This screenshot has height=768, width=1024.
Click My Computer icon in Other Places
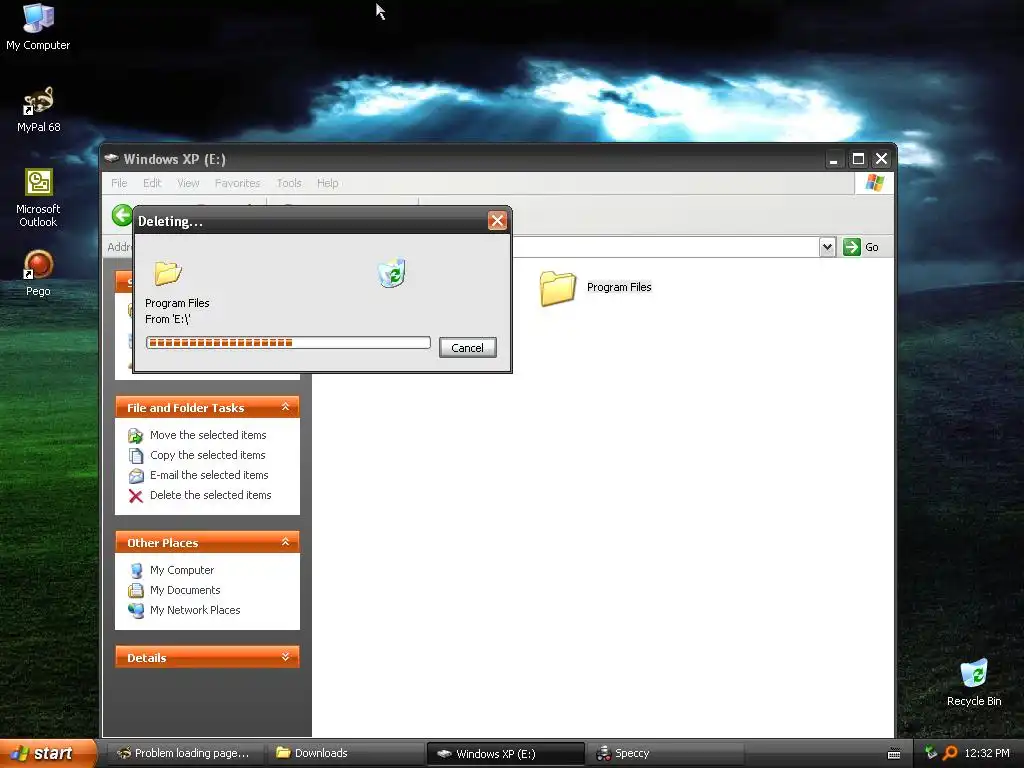pos(136,571)
